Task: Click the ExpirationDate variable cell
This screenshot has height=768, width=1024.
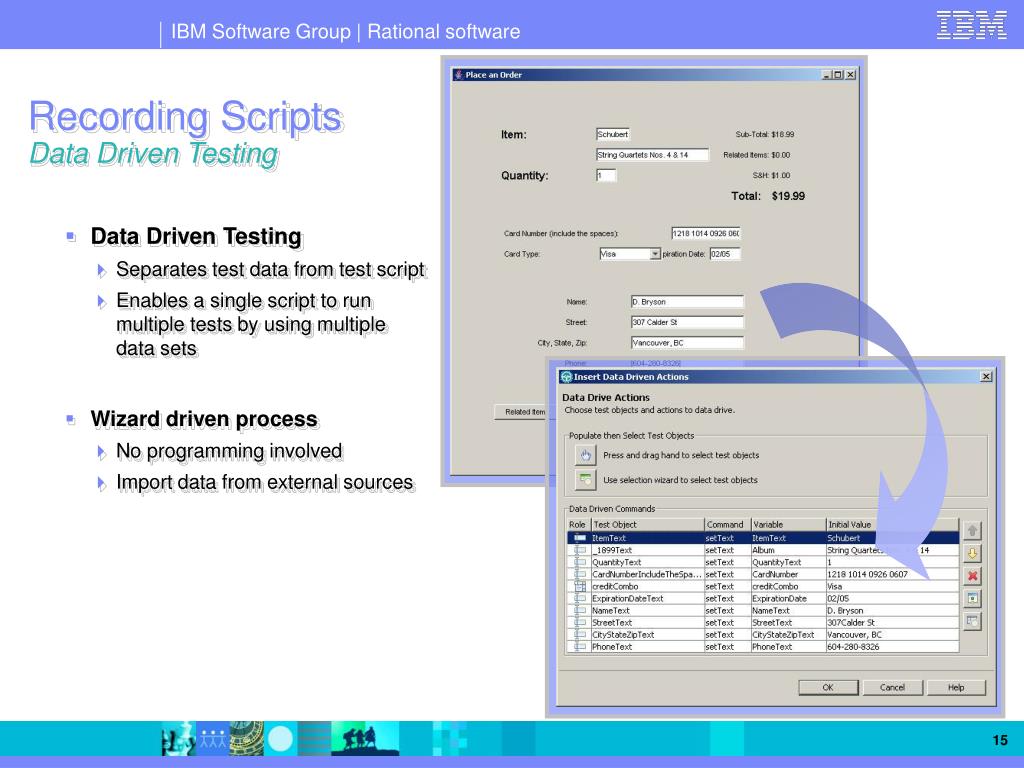Action: click(788, 598)
